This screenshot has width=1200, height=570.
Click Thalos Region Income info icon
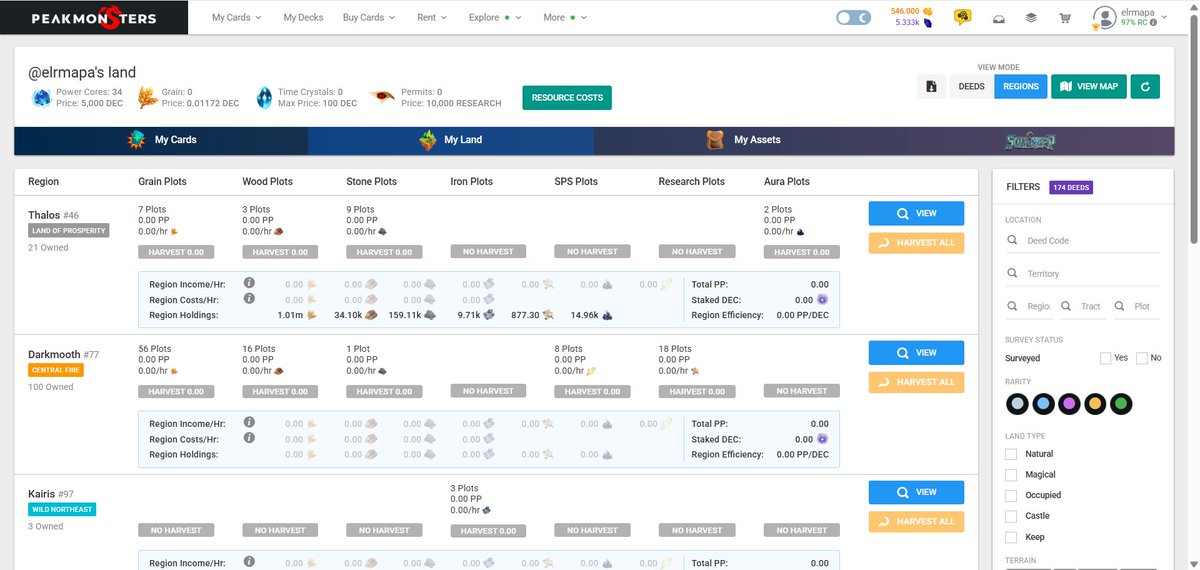[249, 284]
